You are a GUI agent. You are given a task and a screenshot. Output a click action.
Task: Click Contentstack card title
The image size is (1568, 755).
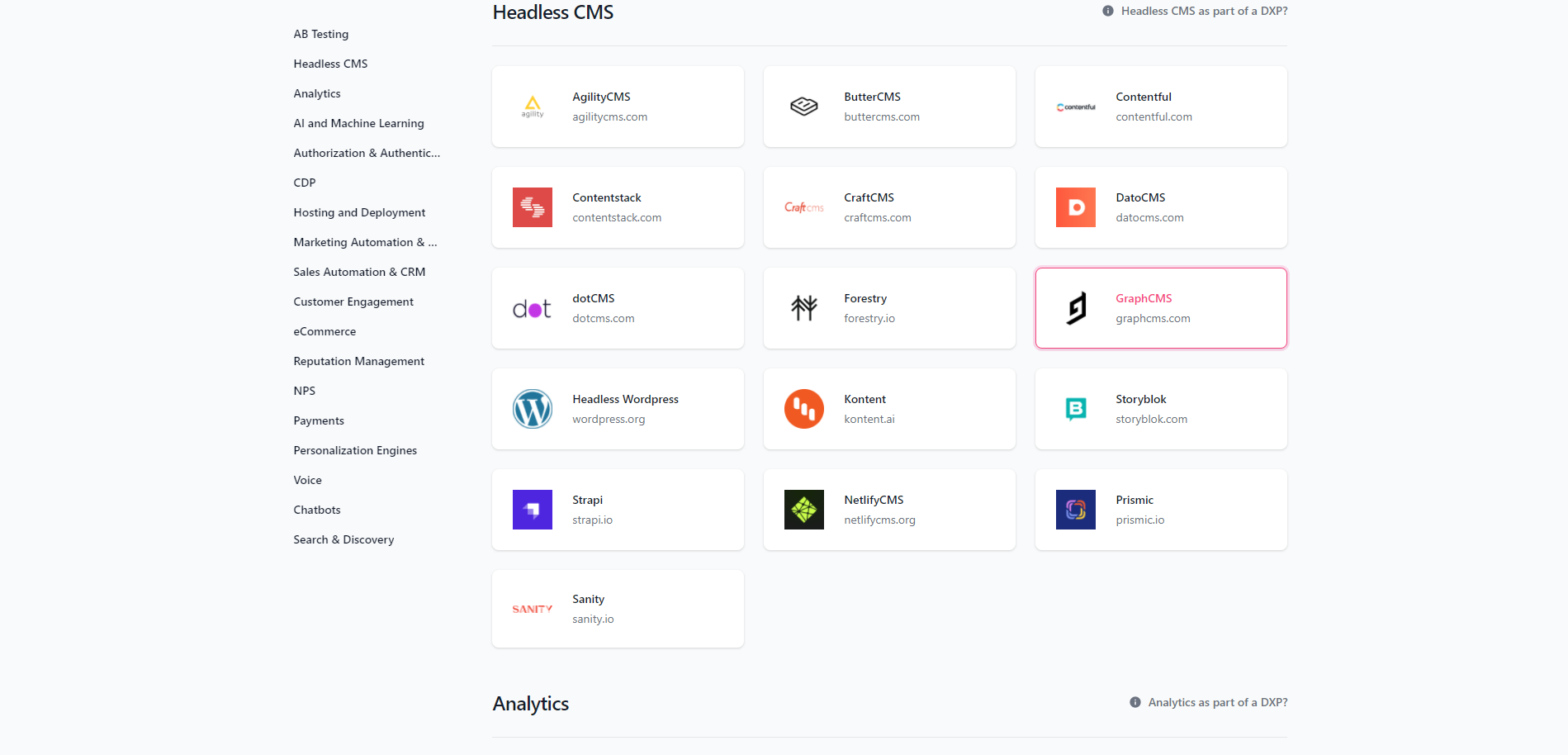pyautogui.click(x=607, y=197)
